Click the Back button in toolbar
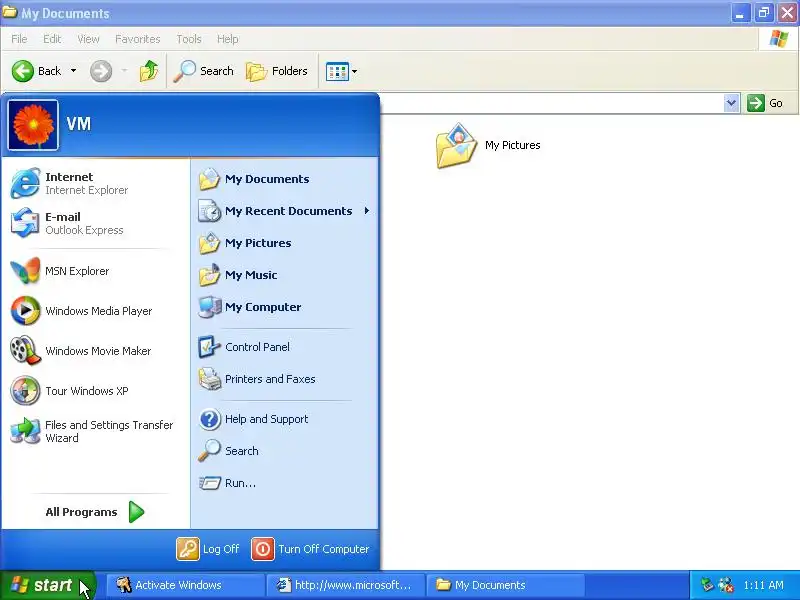Image resolution: width=800 pixels, height=600 pixels. pyautogui.click(x=37, y=71)
